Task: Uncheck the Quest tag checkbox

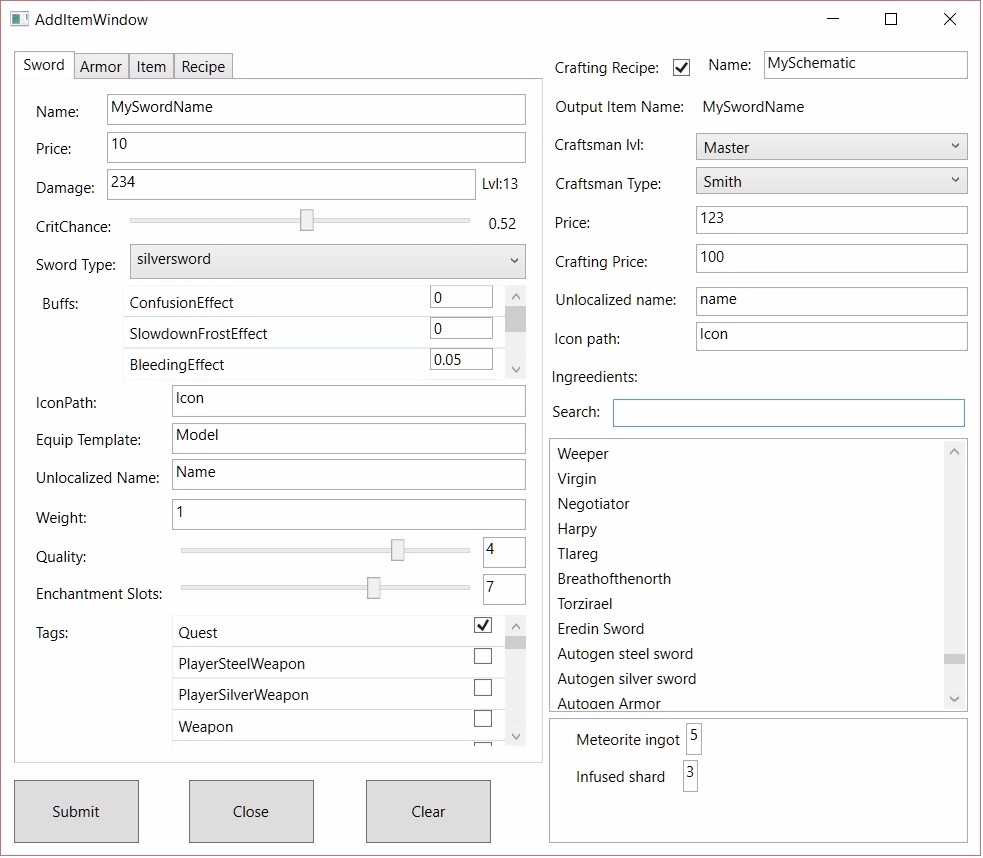Action: click(483, 625)
